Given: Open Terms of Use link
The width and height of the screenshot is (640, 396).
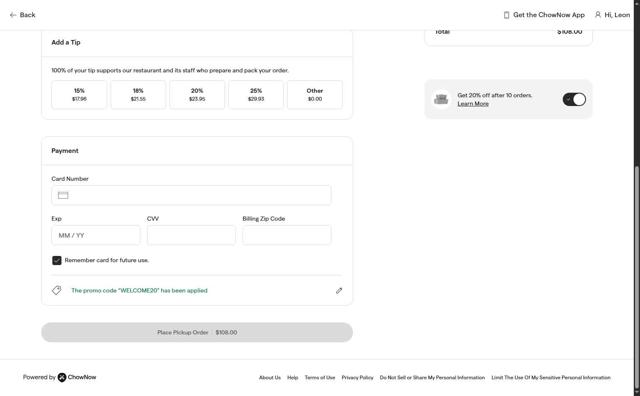Looking at the screenshot, I should click(320, 378).
